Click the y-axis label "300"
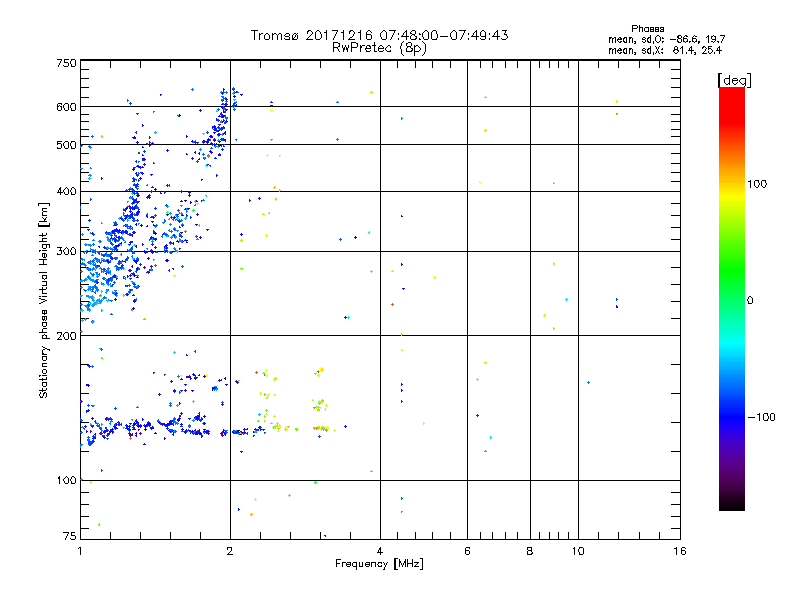Screen dimensions: 800x600 [66, 251]
